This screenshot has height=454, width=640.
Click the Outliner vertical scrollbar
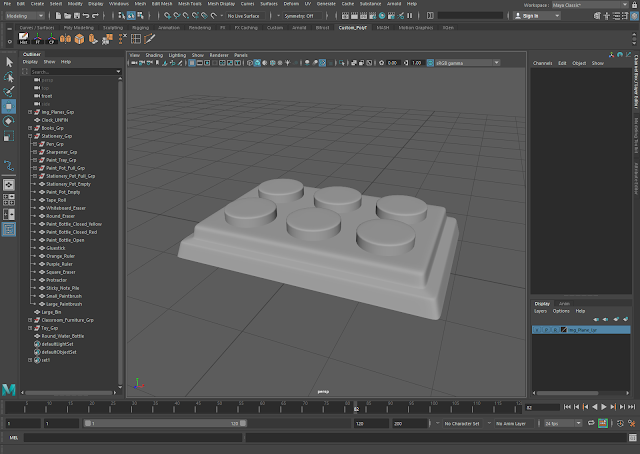[x=120, y=233]
